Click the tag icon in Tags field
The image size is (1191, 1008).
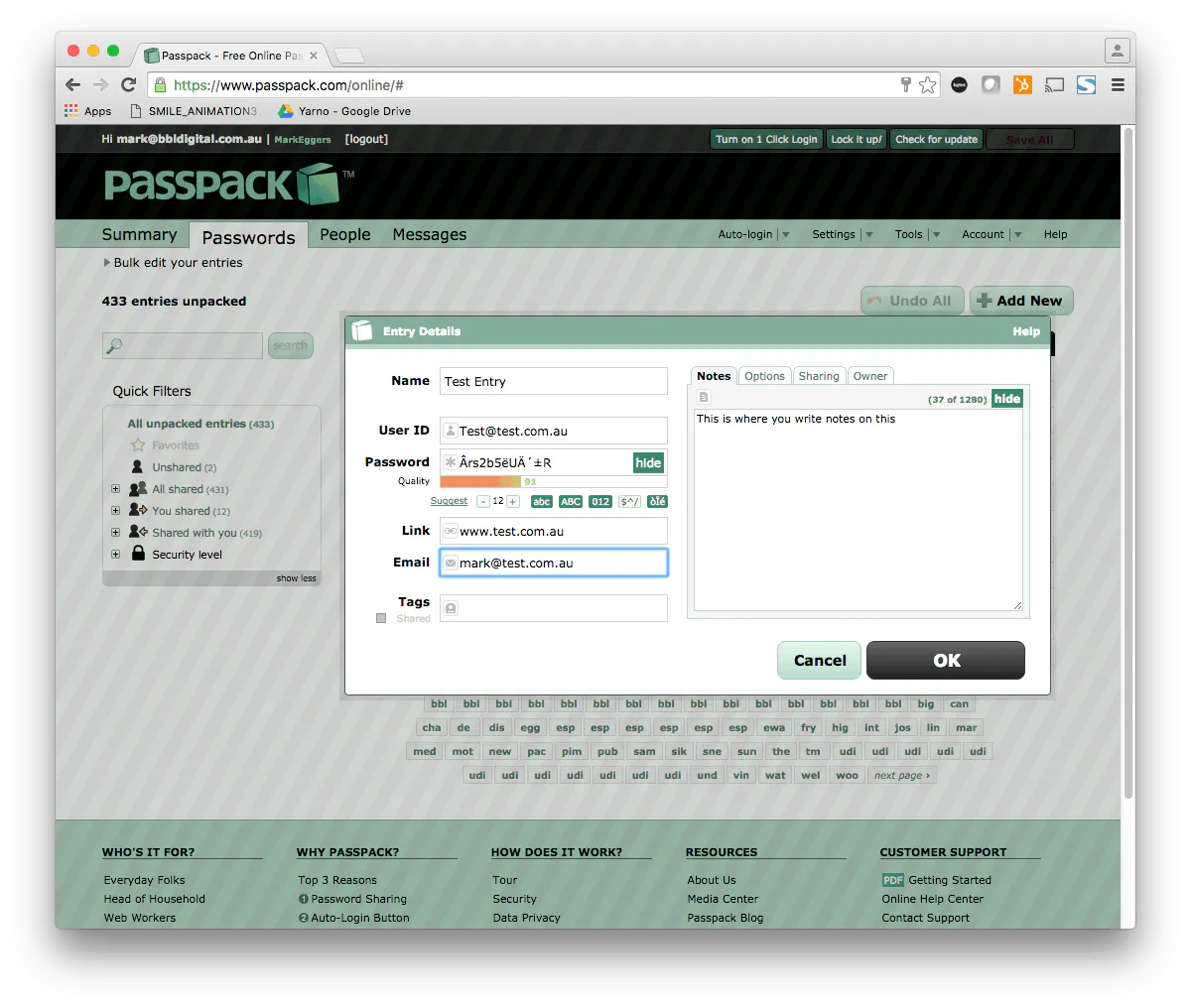click(451, 608)
